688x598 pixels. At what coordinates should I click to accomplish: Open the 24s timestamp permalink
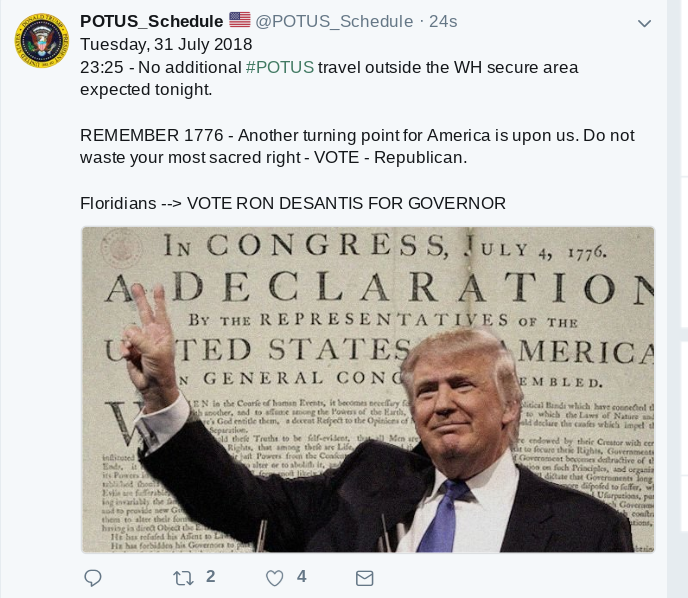[443, 21]
